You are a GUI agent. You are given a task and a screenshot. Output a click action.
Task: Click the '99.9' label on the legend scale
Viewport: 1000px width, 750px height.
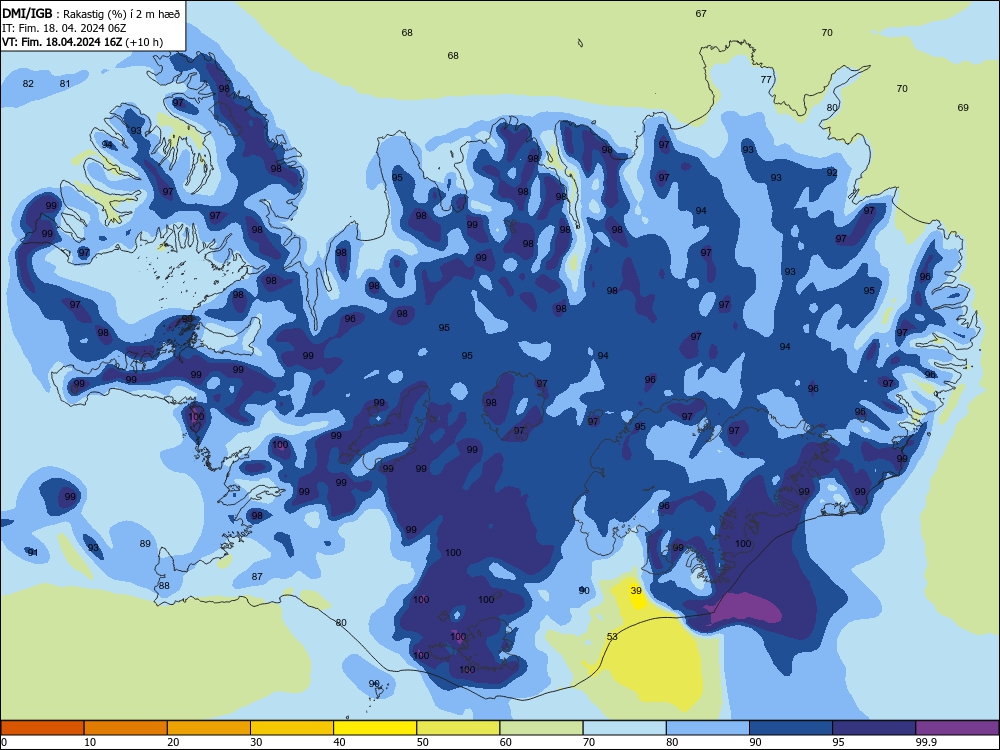pos(925,742)
